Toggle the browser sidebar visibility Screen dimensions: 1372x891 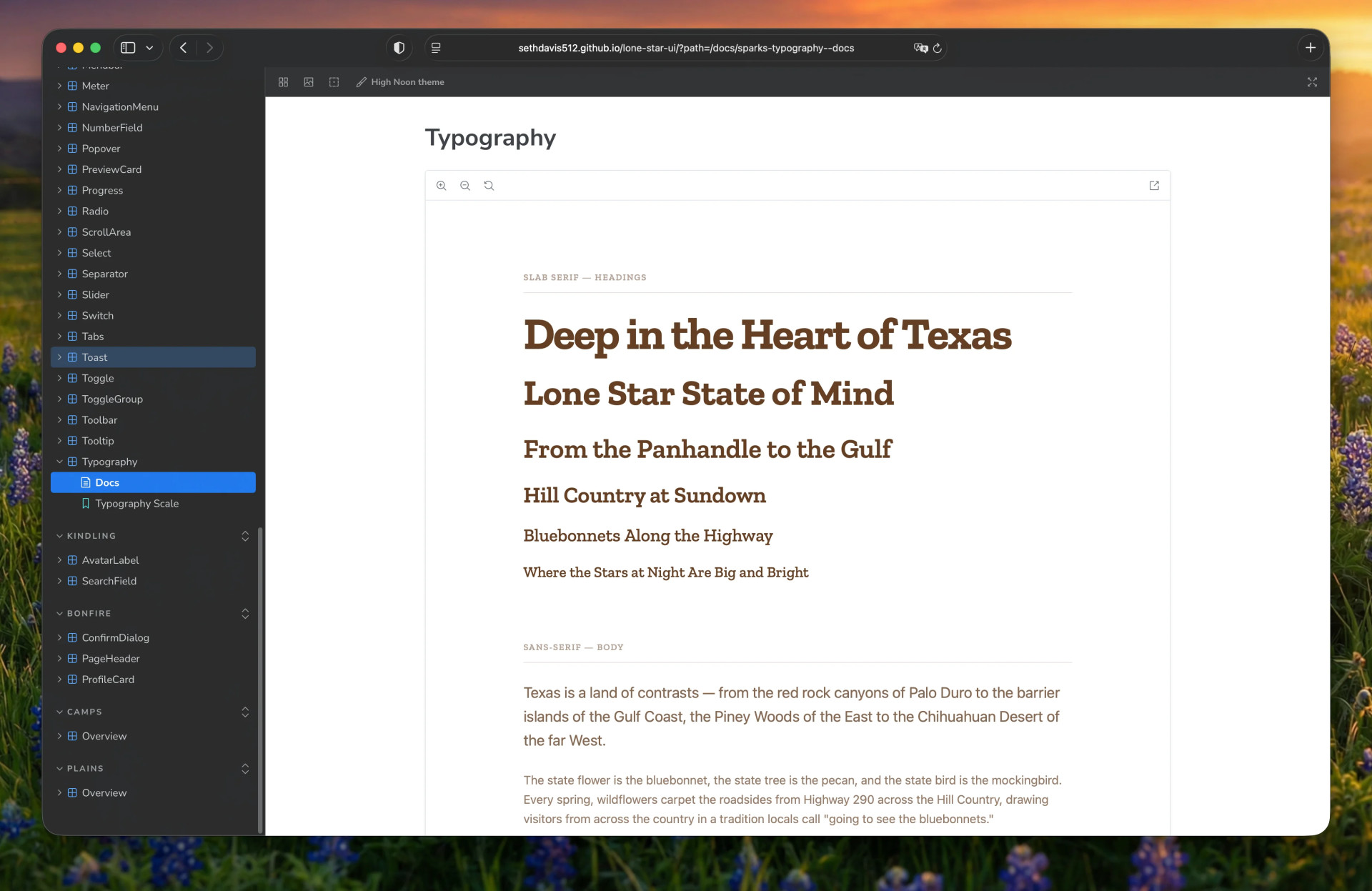point(128,48)
